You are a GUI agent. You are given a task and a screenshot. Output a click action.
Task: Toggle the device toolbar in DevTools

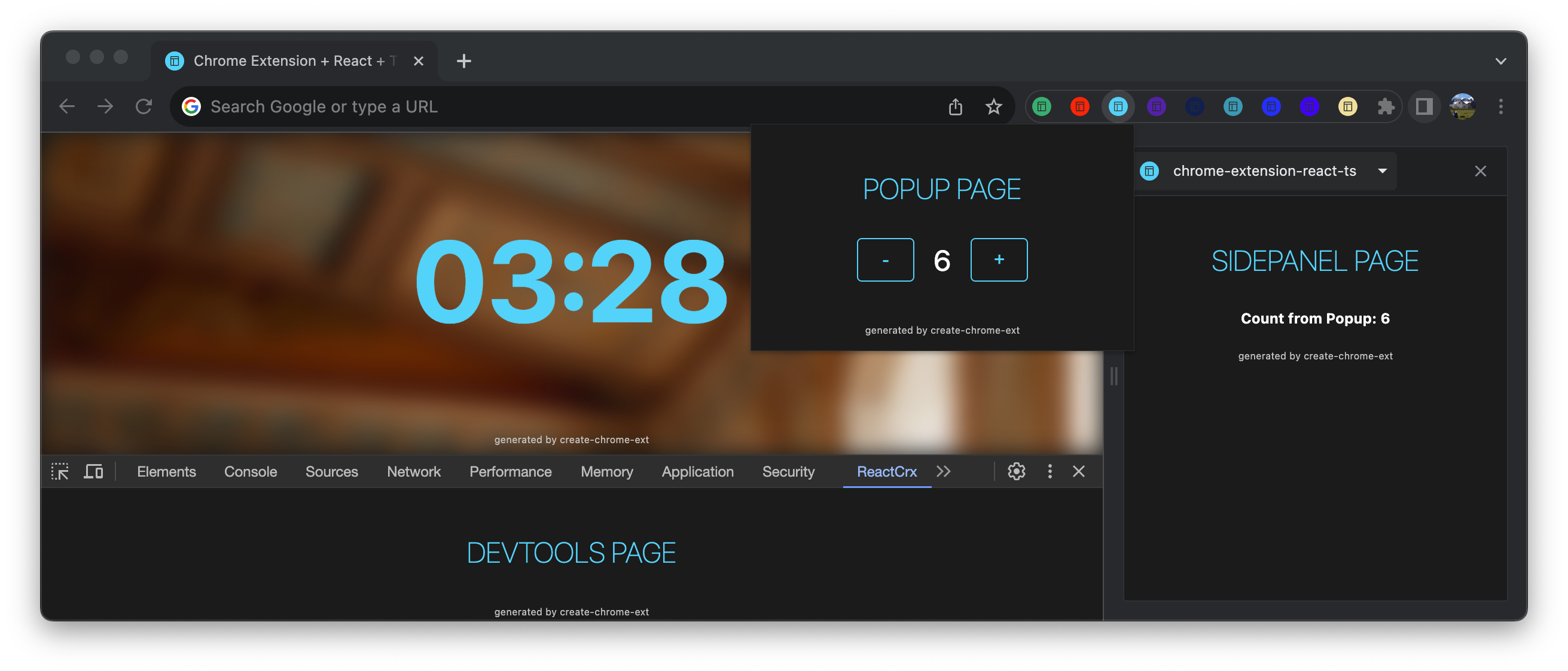click(93, 471)
